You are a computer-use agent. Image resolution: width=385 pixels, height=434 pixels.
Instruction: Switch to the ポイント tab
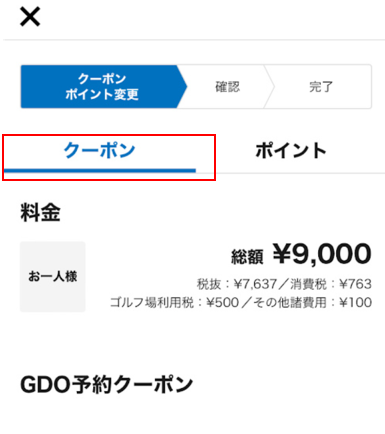click(x=290, y=151)
